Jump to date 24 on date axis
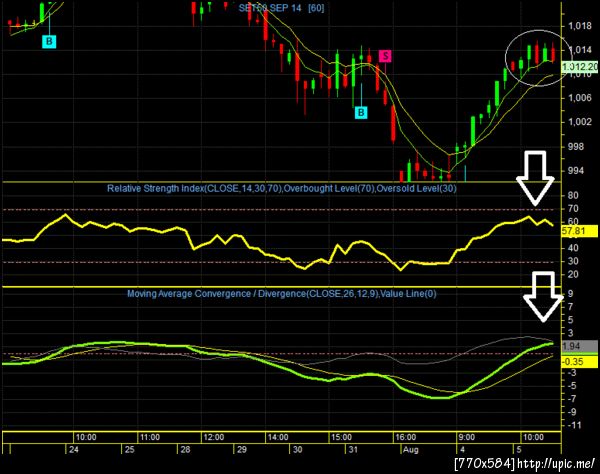Image resolution: width=600 pixels, height=474 pixels. 73,450
